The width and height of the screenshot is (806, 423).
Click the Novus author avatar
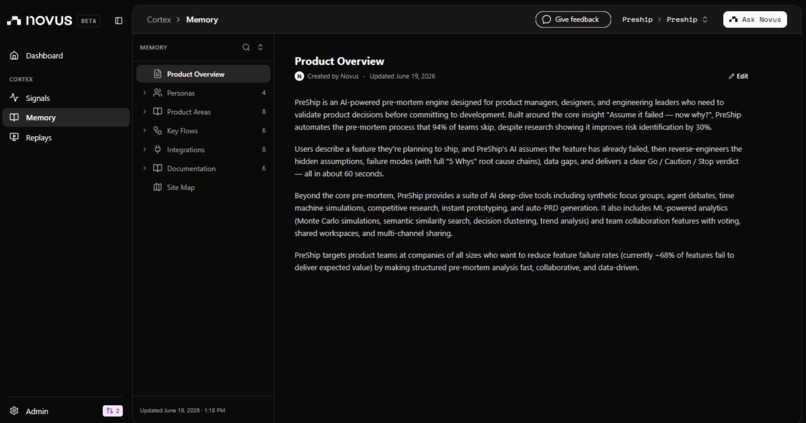[299, 76]
